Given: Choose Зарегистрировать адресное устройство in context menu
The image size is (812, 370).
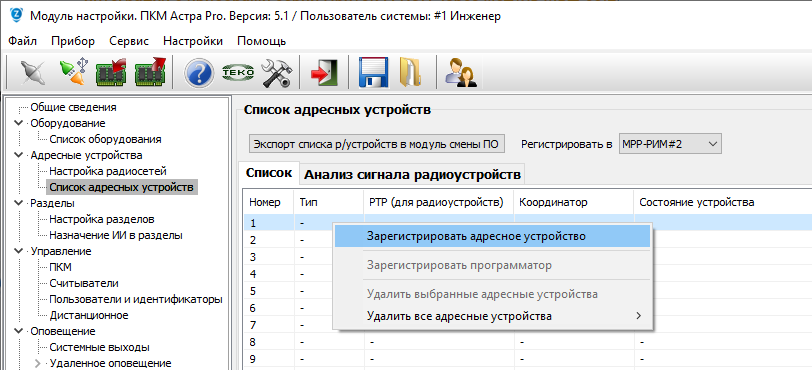Looking at the screenshot, I should pyautogui.click(x=492, y=236).
